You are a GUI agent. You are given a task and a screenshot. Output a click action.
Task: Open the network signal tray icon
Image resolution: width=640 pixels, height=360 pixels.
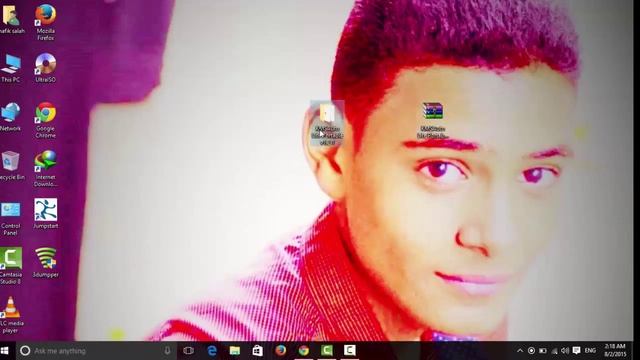click(554, 350)
